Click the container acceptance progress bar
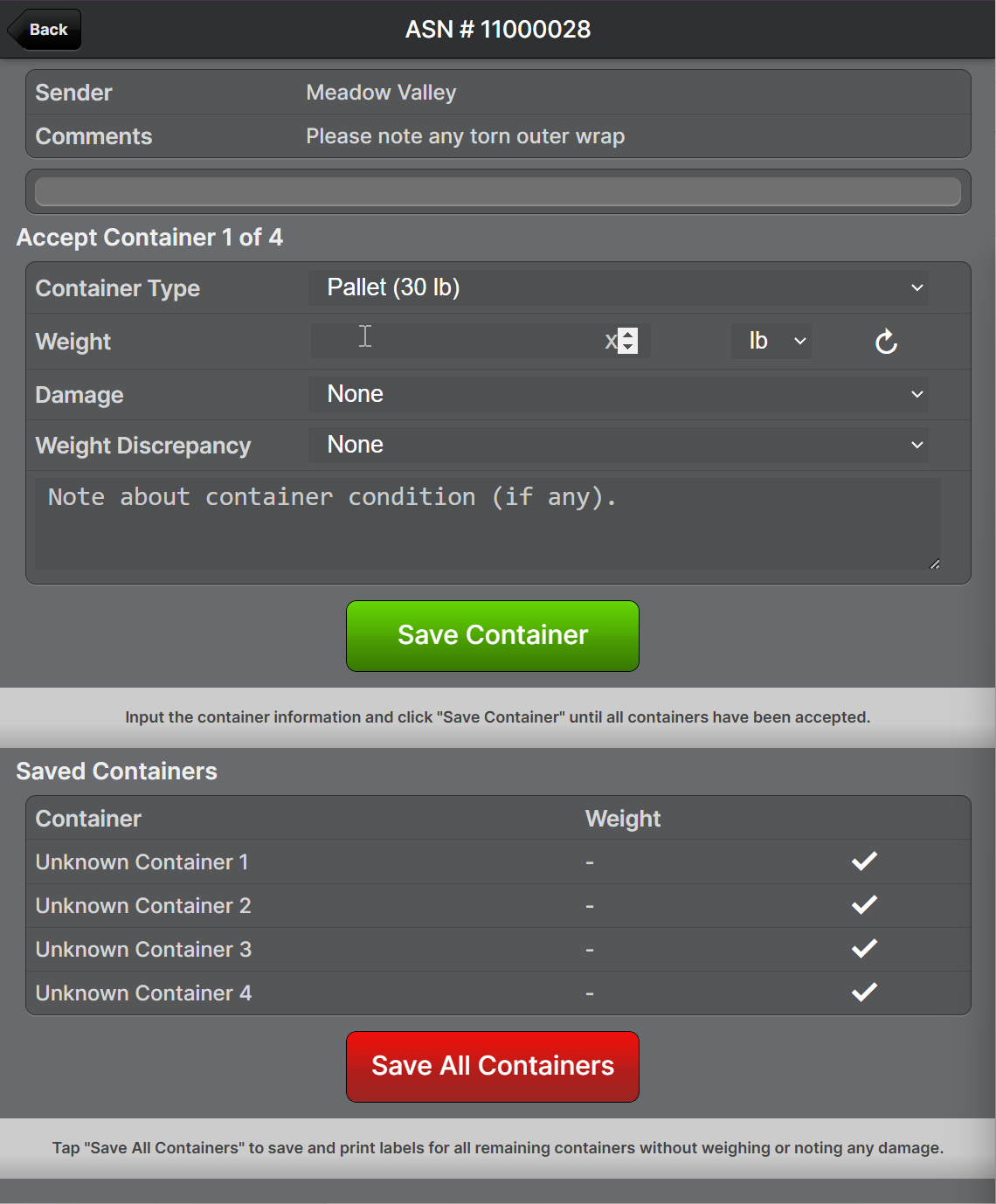This screenshot has width=996, height=1204. tap(497, 191)
